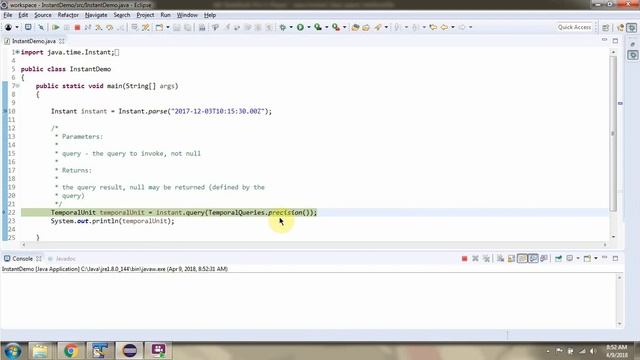Open the Run Last Tool dropdown arrow

click(344, 27)
